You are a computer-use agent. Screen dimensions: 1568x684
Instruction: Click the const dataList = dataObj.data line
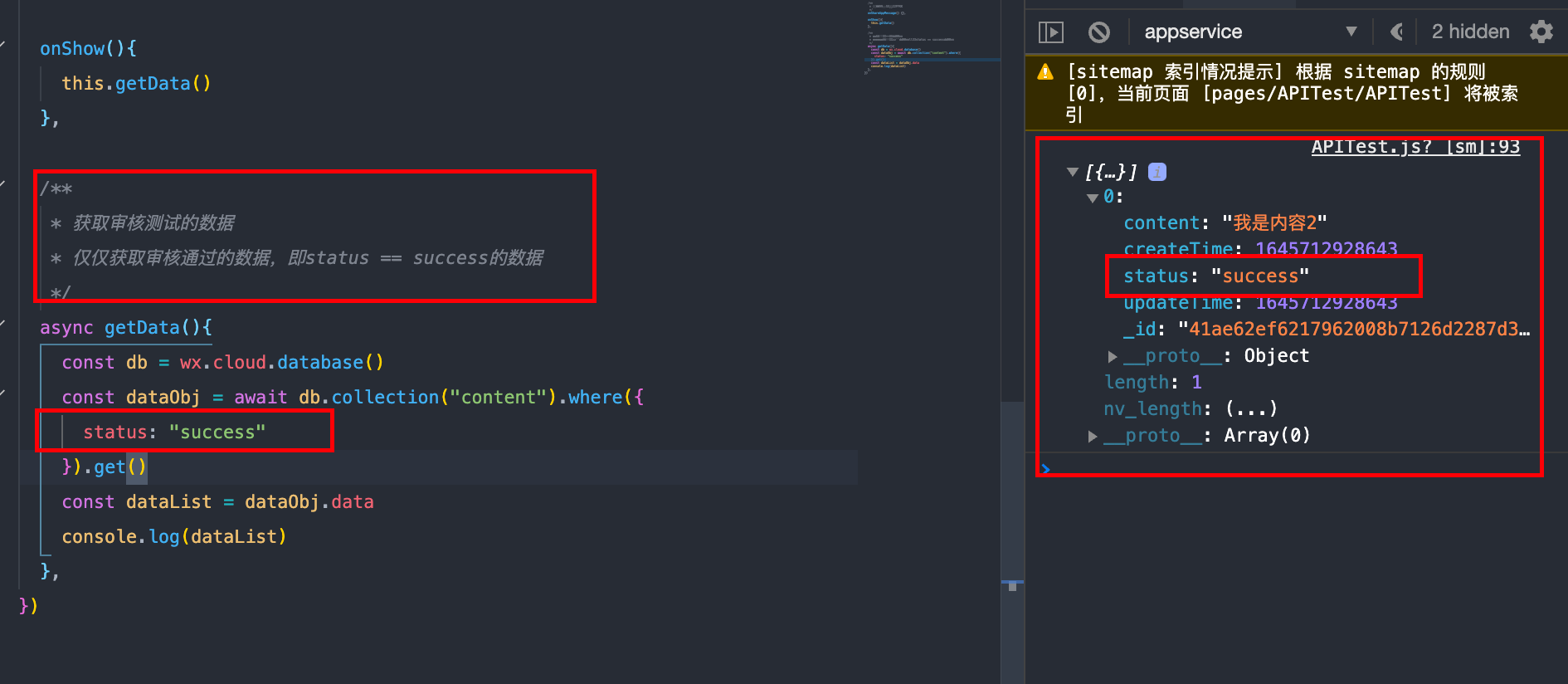click(x=217, y=502)
